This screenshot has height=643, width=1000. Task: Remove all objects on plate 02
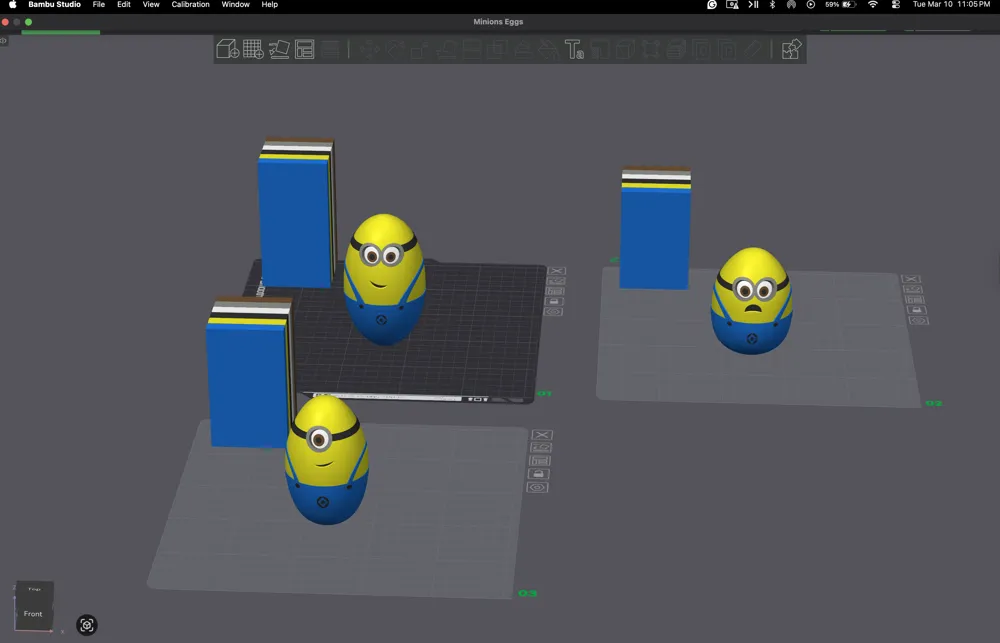click(911, 279)
